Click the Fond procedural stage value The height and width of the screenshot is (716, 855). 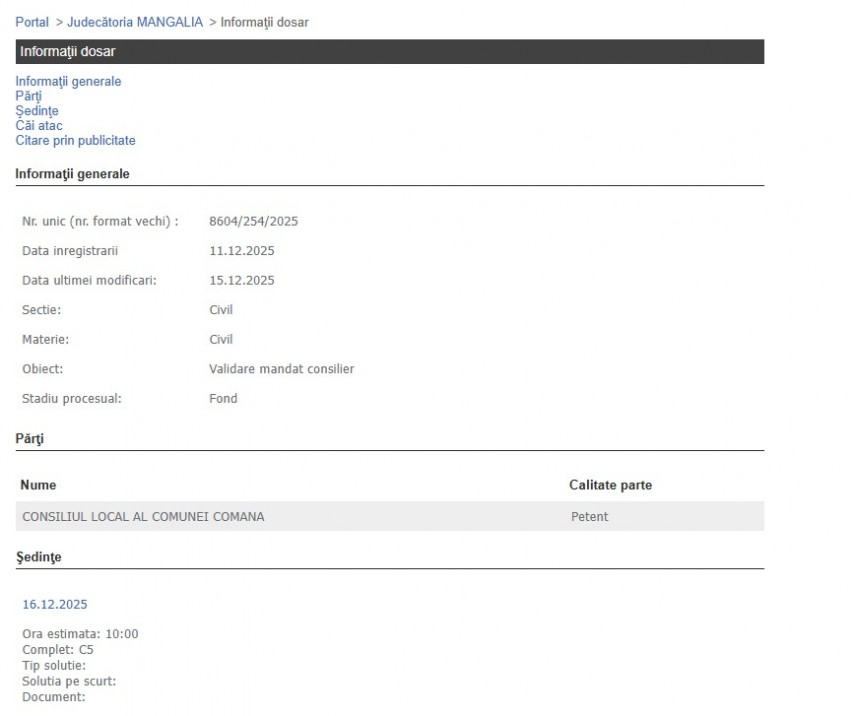click(x=223, y=399)
